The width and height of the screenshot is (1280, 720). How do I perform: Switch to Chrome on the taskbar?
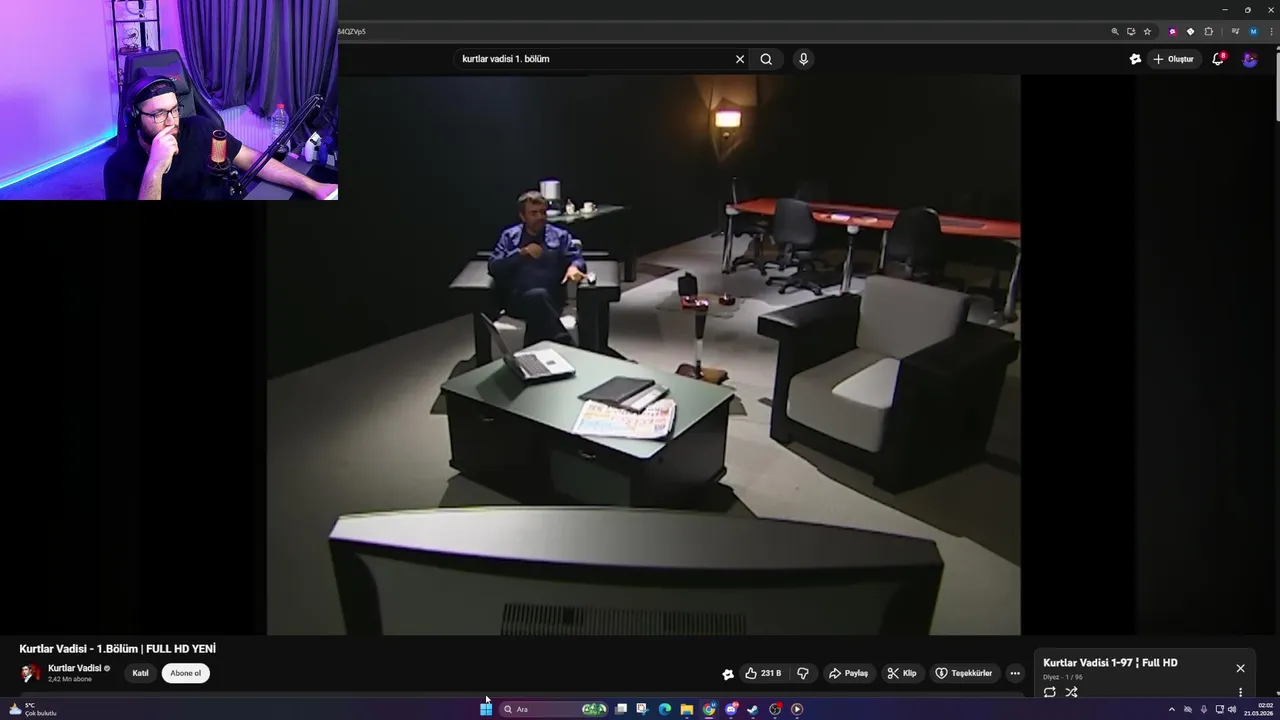pos(709,709)
